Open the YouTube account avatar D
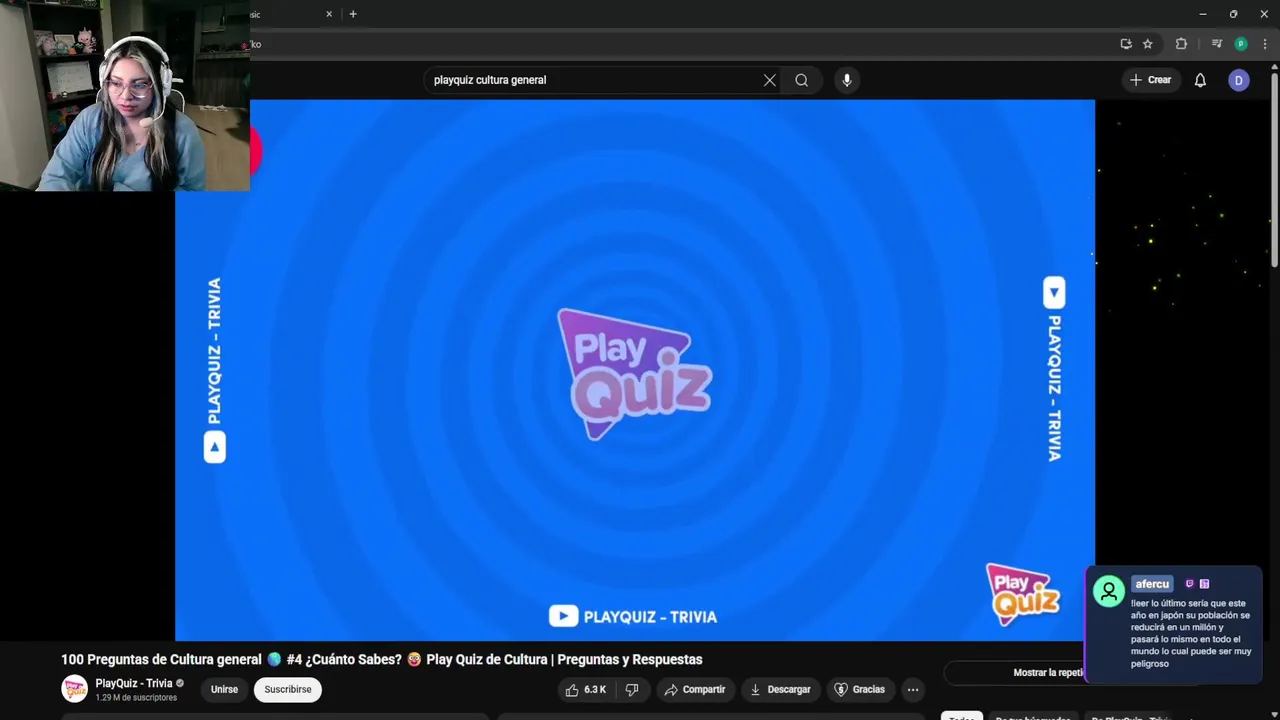This screenshot has width=1280, height=720. (1239, 80)
